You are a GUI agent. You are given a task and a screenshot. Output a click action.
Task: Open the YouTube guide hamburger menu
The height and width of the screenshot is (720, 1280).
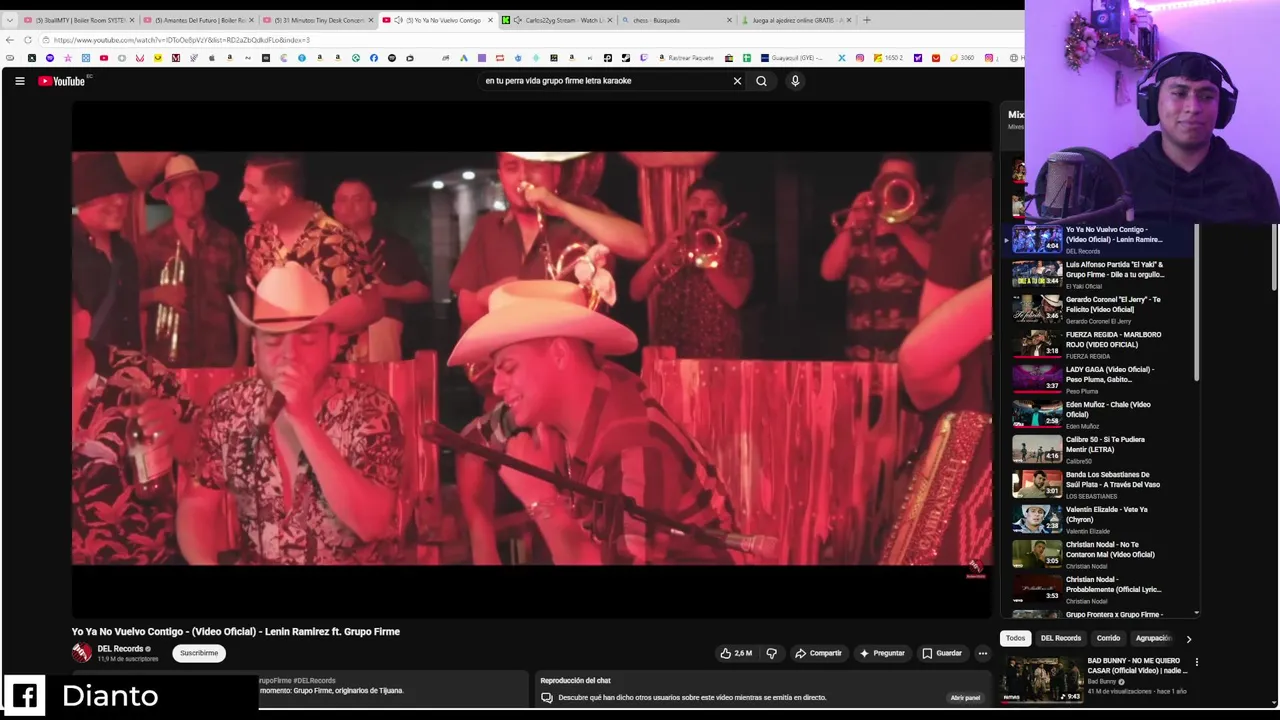coord(19,81)
